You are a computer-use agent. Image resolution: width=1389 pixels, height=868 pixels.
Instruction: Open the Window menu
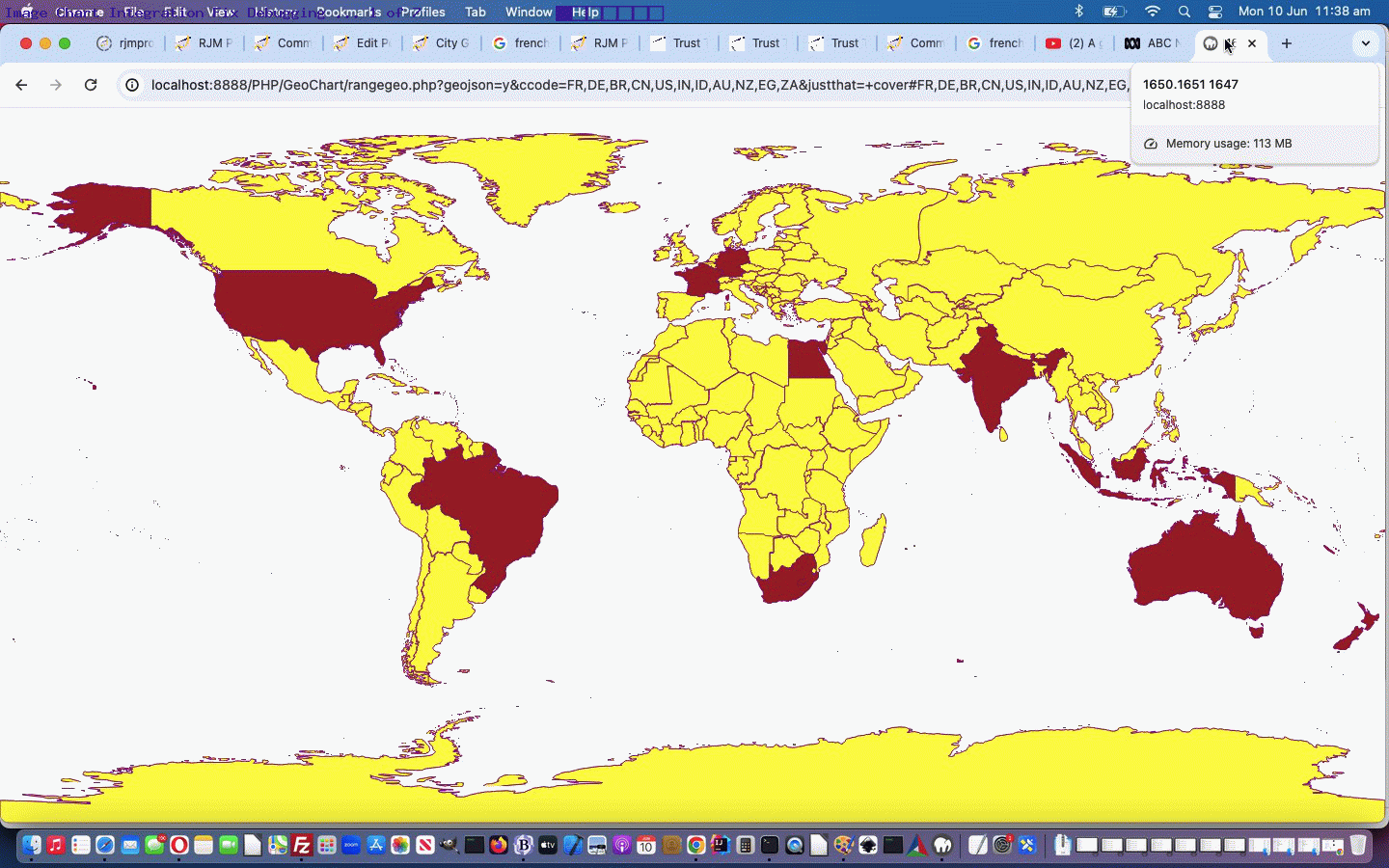(x=529, y=12)
